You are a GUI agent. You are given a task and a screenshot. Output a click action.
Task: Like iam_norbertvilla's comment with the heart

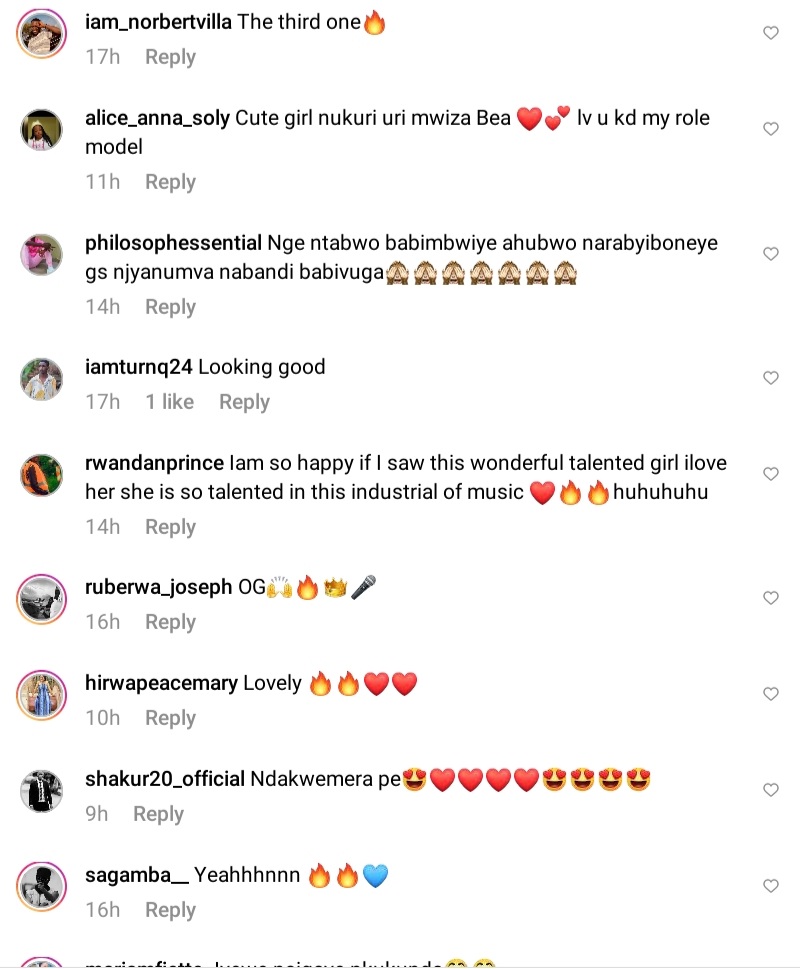click(770, 33)
